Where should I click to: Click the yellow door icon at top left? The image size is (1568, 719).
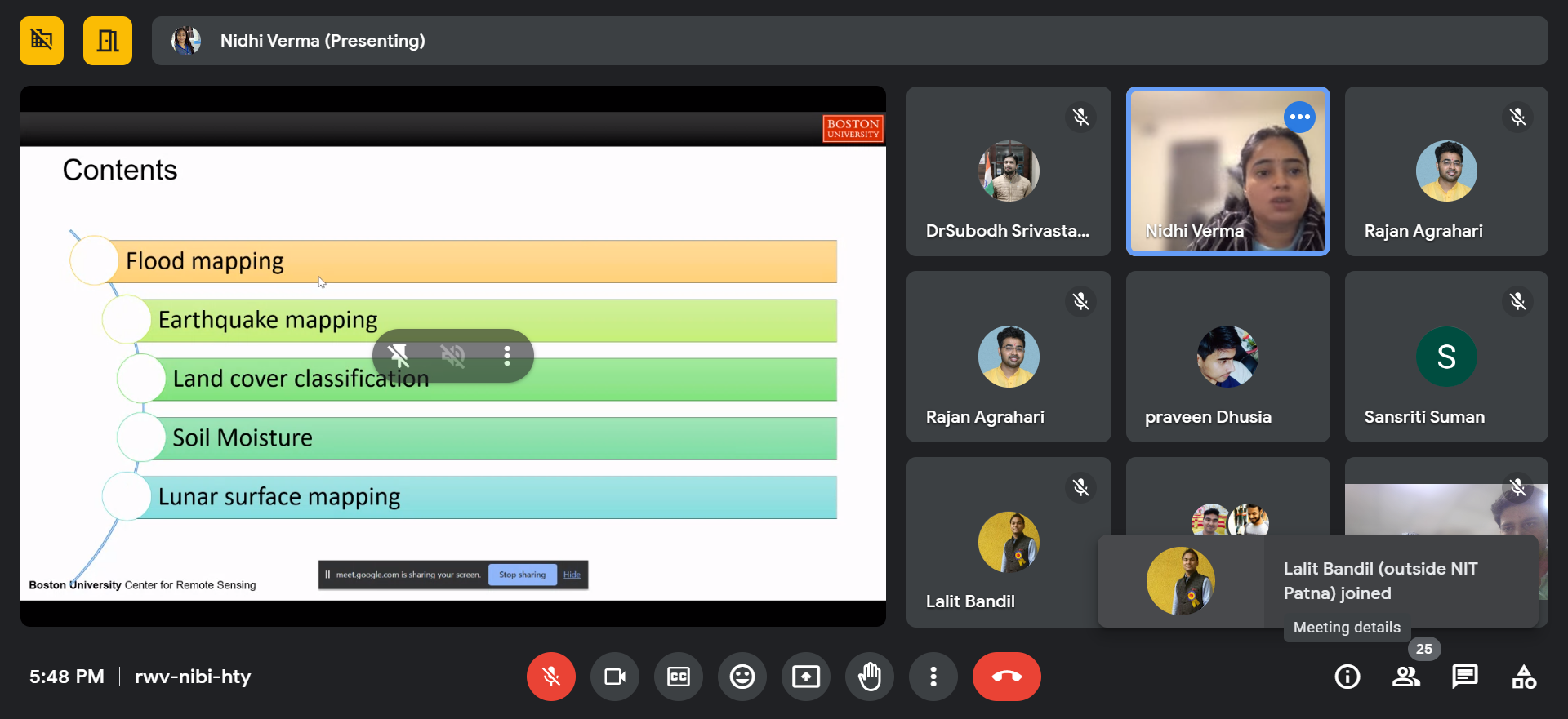107,41
